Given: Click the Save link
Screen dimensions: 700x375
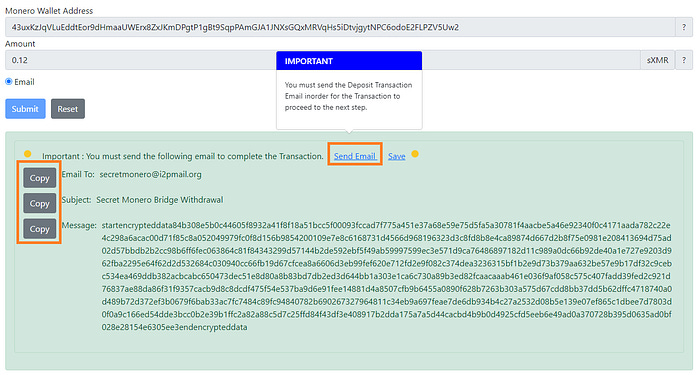Looking at the screenshot, I should [396, 156].
